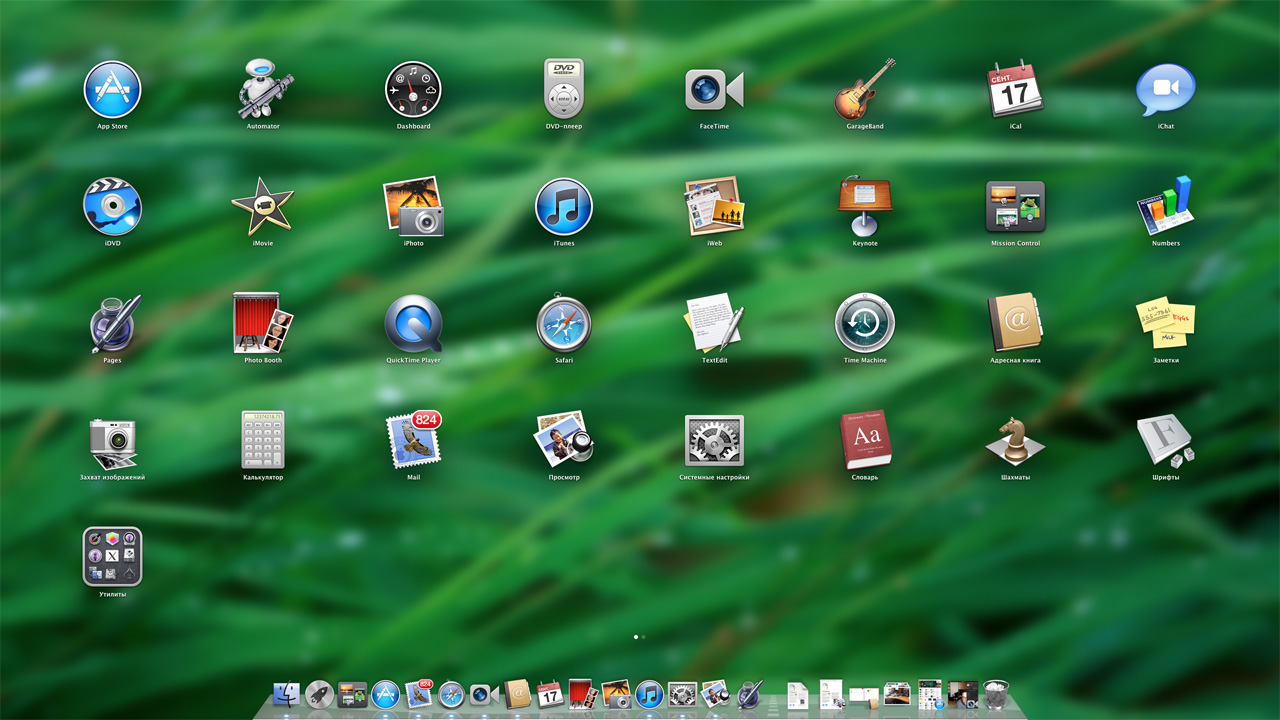Open the Шахматы chess app
The width and height of the screenshot is (1280, 720).
pyautogui.click(x=1015, y=440)
